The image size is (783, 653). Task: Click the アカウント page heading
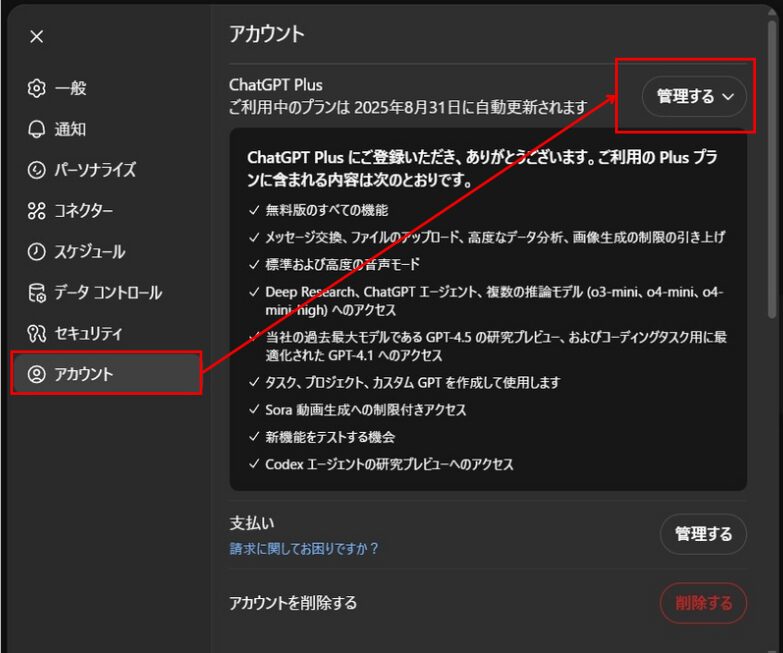pyautogui.click(x=267, y=34)
